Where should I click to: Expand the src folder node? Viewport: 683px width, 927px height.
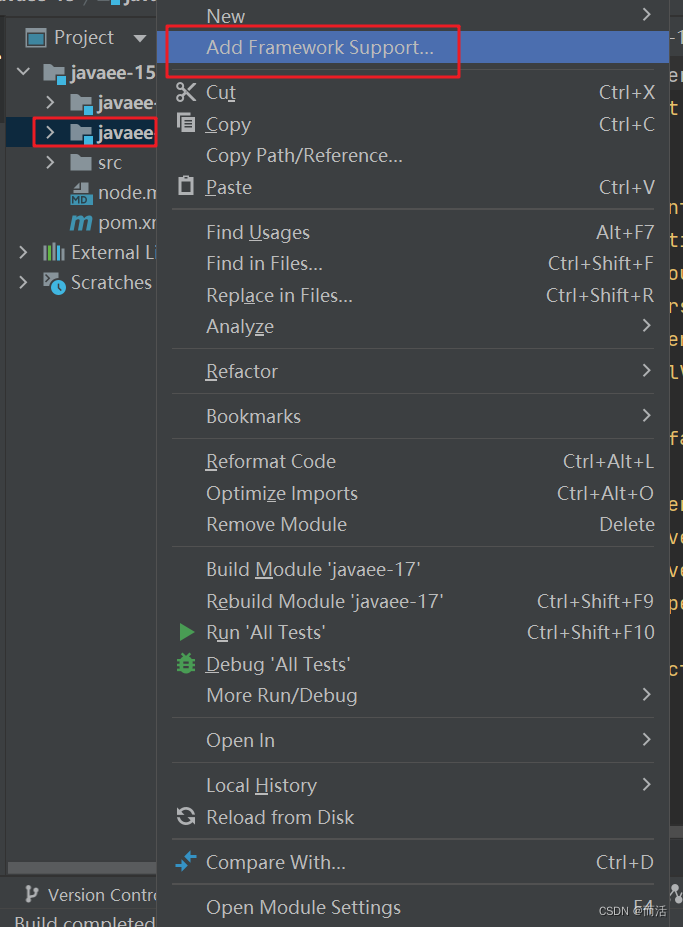pyautogui.click(x=50, y=162)
